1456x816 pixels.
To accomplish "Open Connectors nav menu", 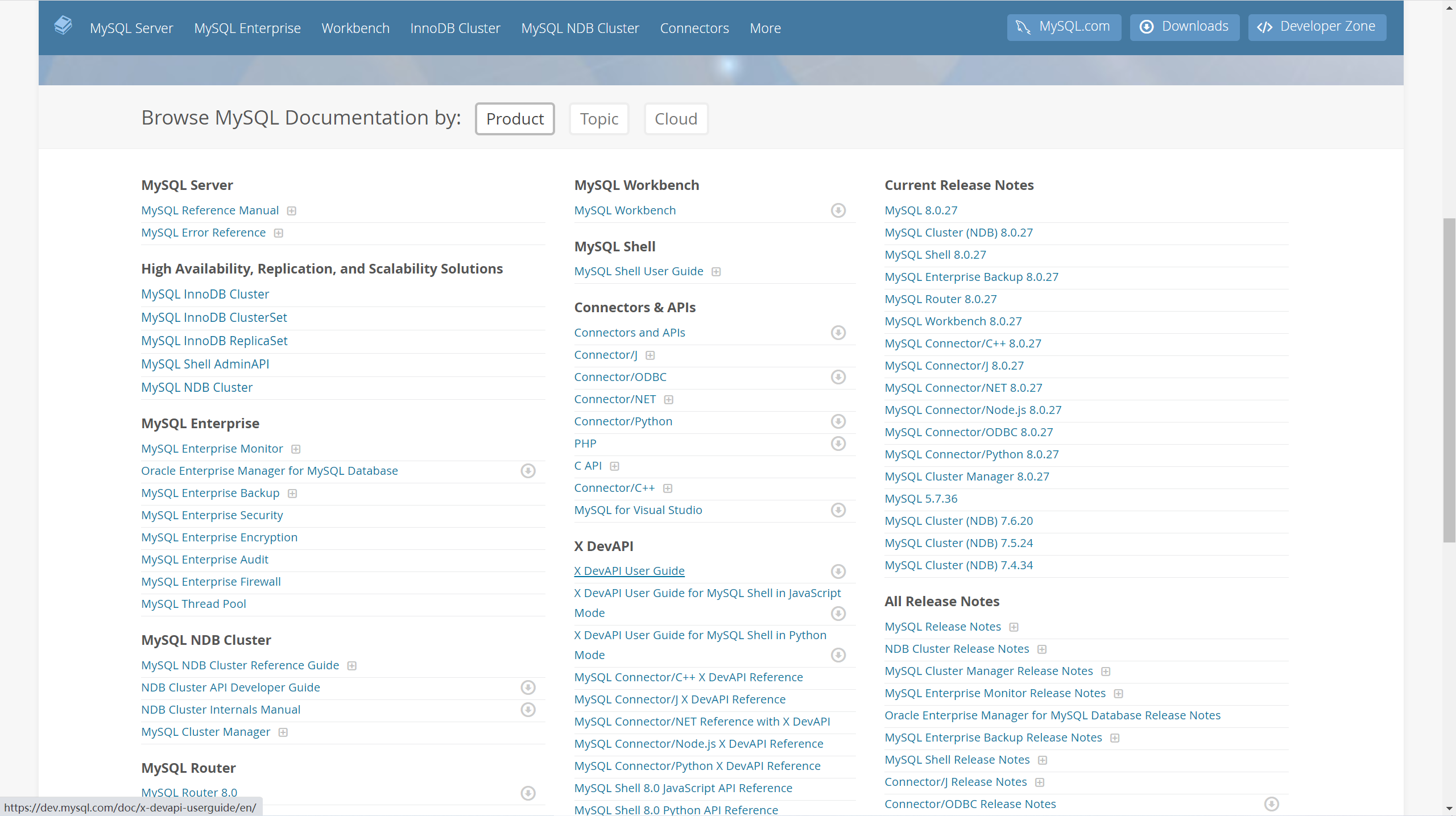I will (694, 28).
